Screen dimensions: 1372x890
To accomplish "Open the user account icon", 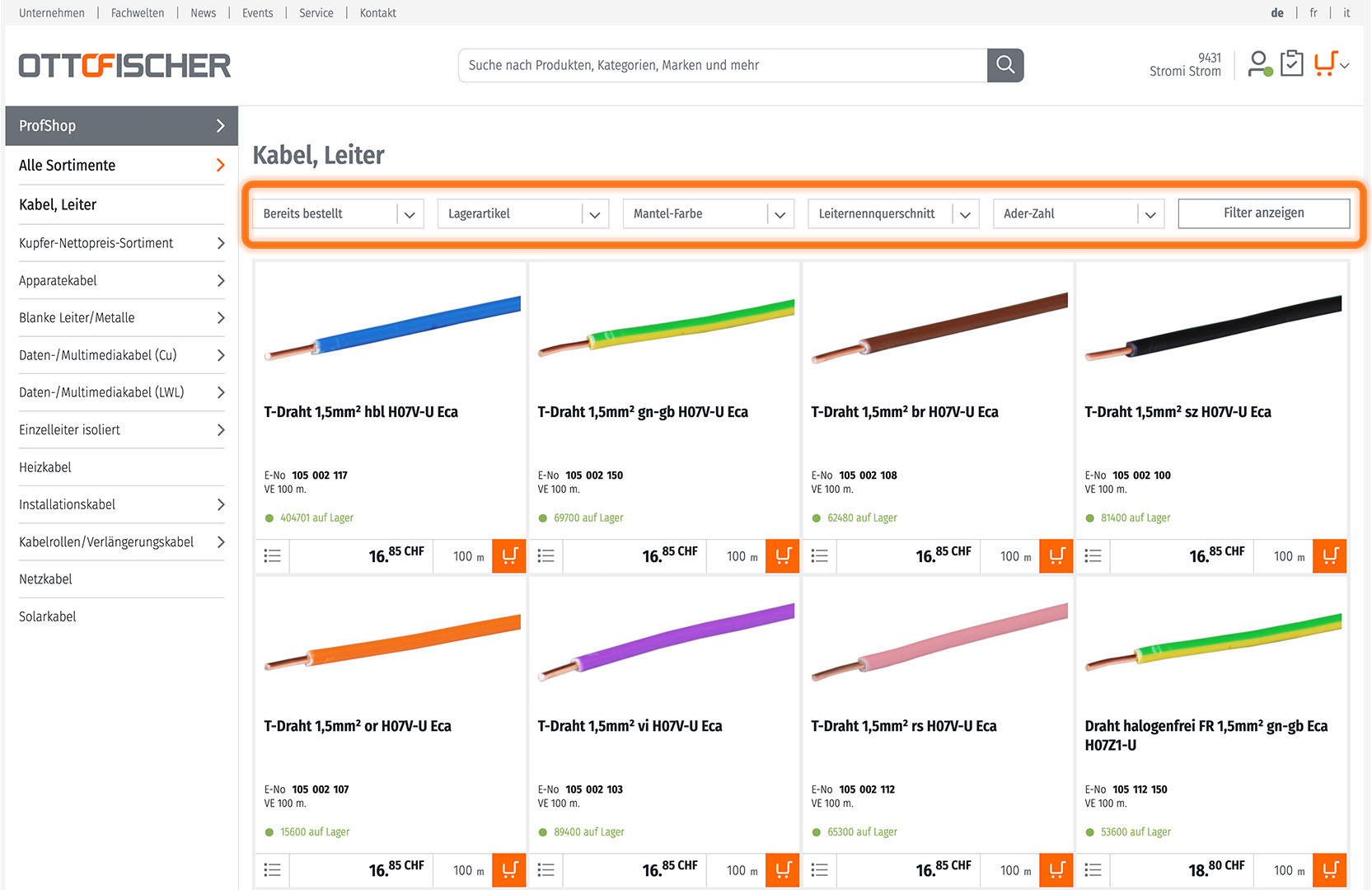I will [x=1258, y=63].
